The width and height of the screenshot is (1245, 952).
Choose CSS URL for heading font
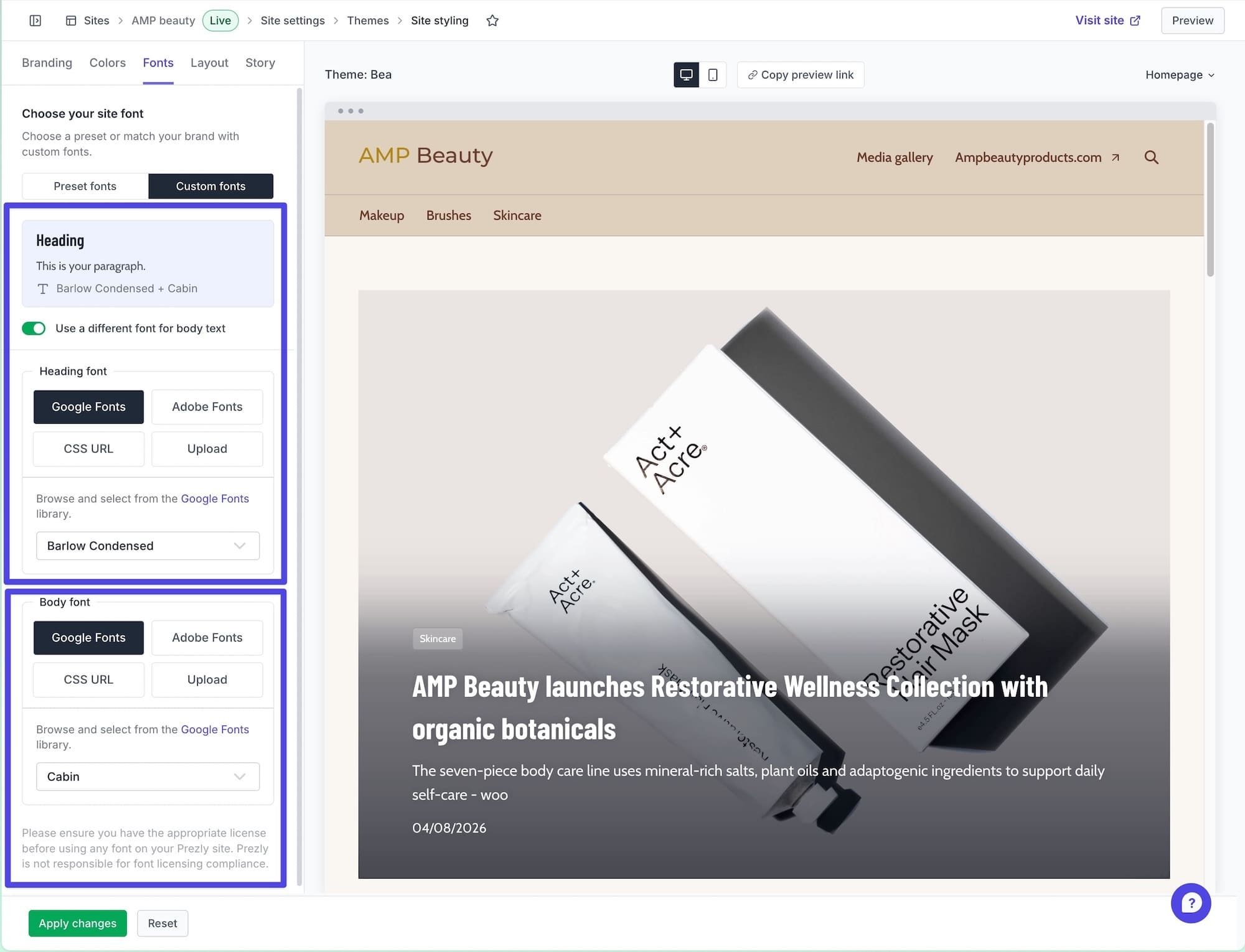pyautogui.click(x=88, y=449)
